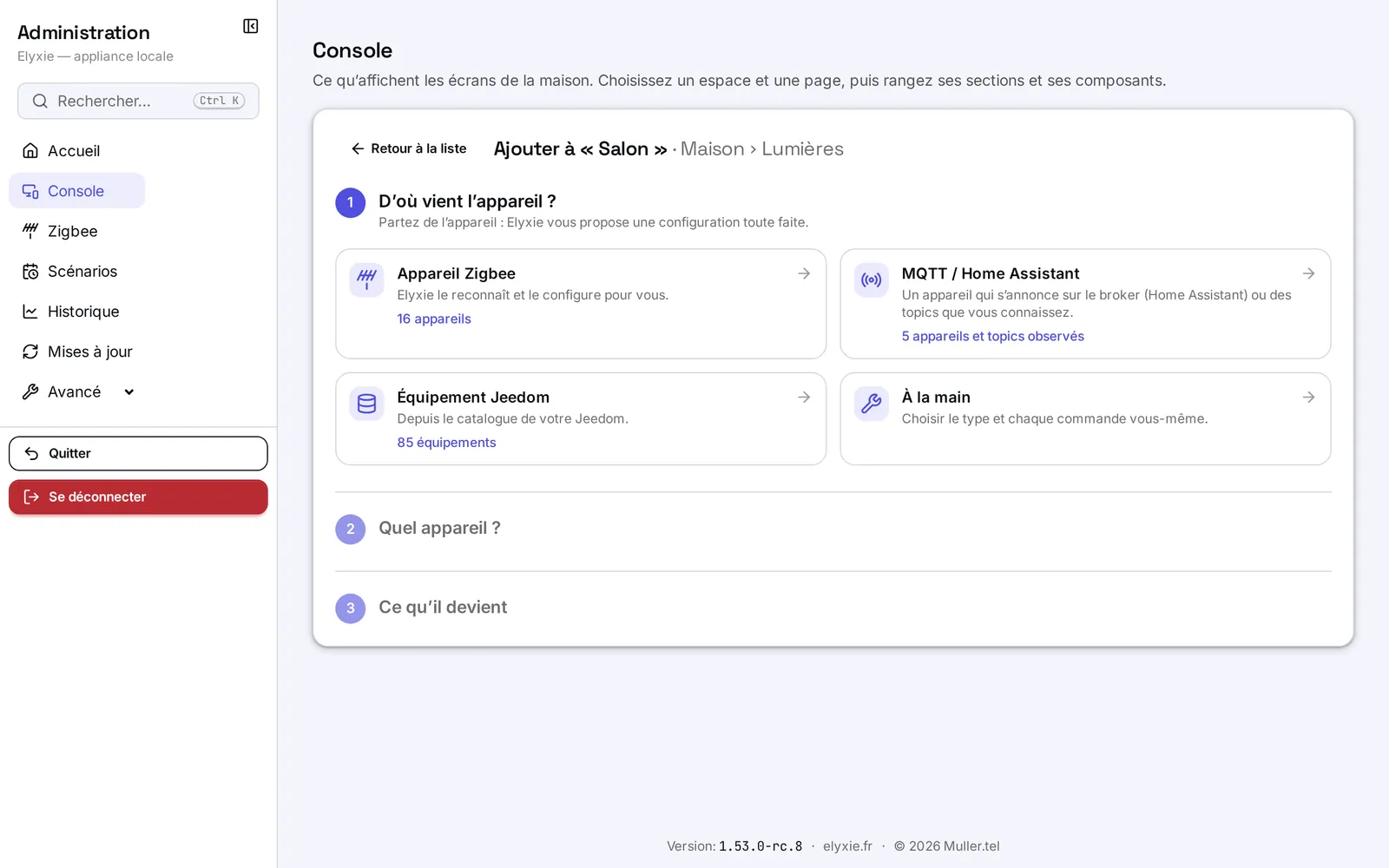Click the Historique chart icon
The width and height of the screenshot is (1389, 868).
tap(30, 312)
